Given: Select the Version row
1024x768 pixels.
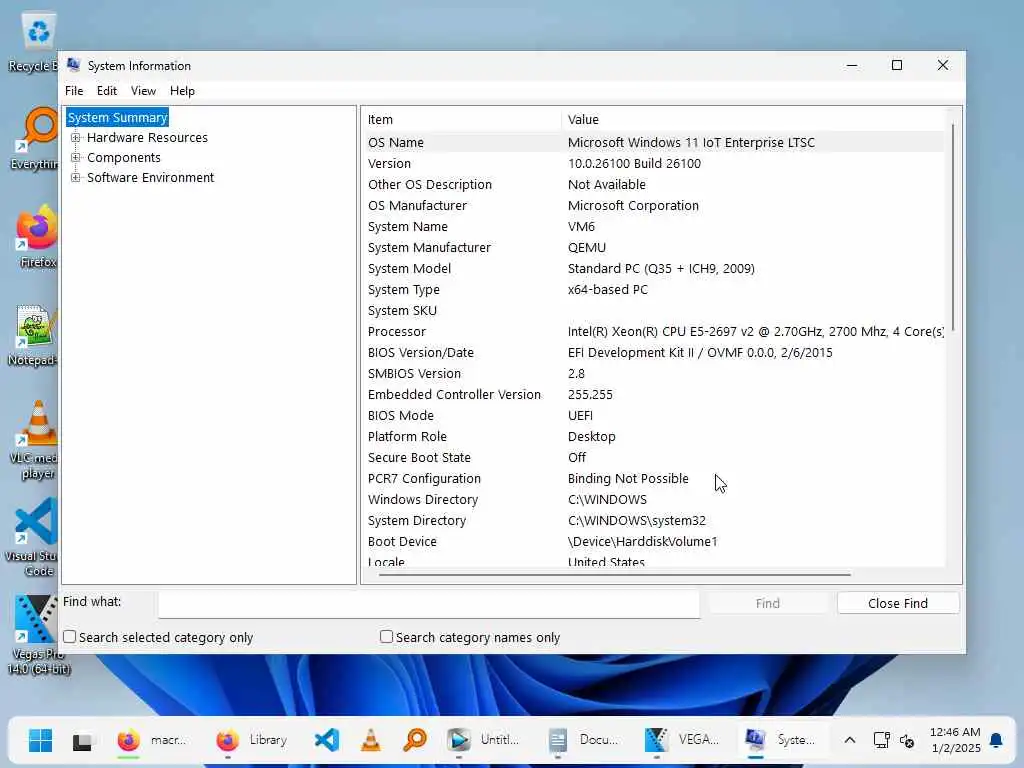Looking at the screenshot, I should click(653, 163).
